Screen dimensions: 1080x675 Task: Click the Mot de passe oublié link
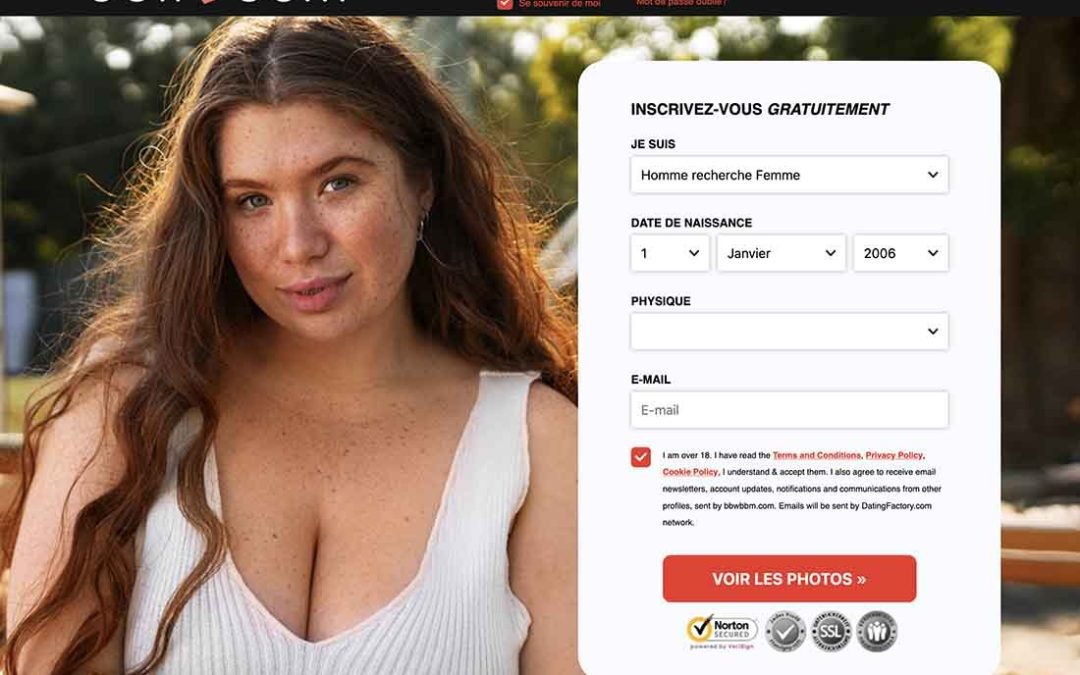click(681, 3)
